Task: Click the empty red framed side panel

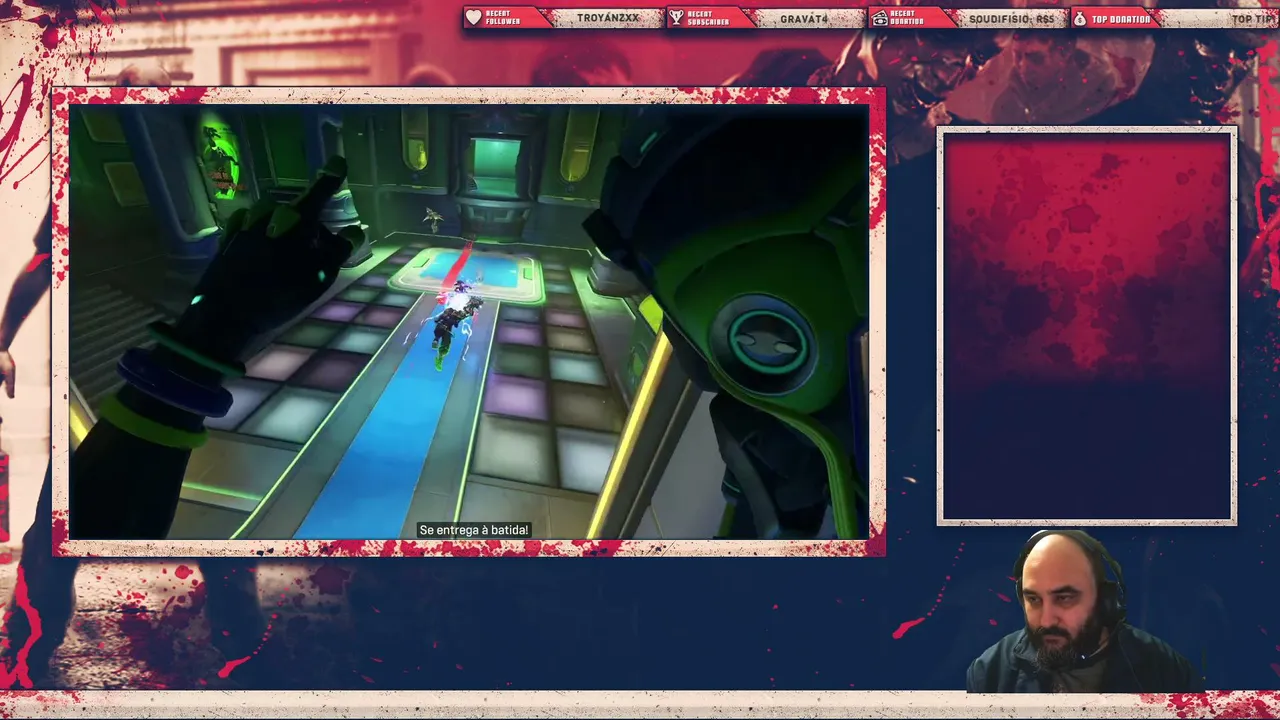Action: pos(1087,326)
